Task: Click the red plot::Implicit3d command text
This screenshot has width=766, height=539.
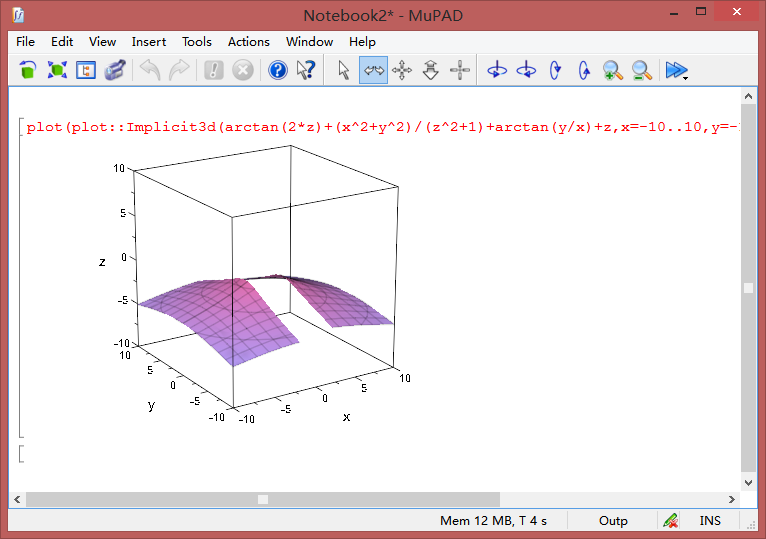Action: [383, 127]
